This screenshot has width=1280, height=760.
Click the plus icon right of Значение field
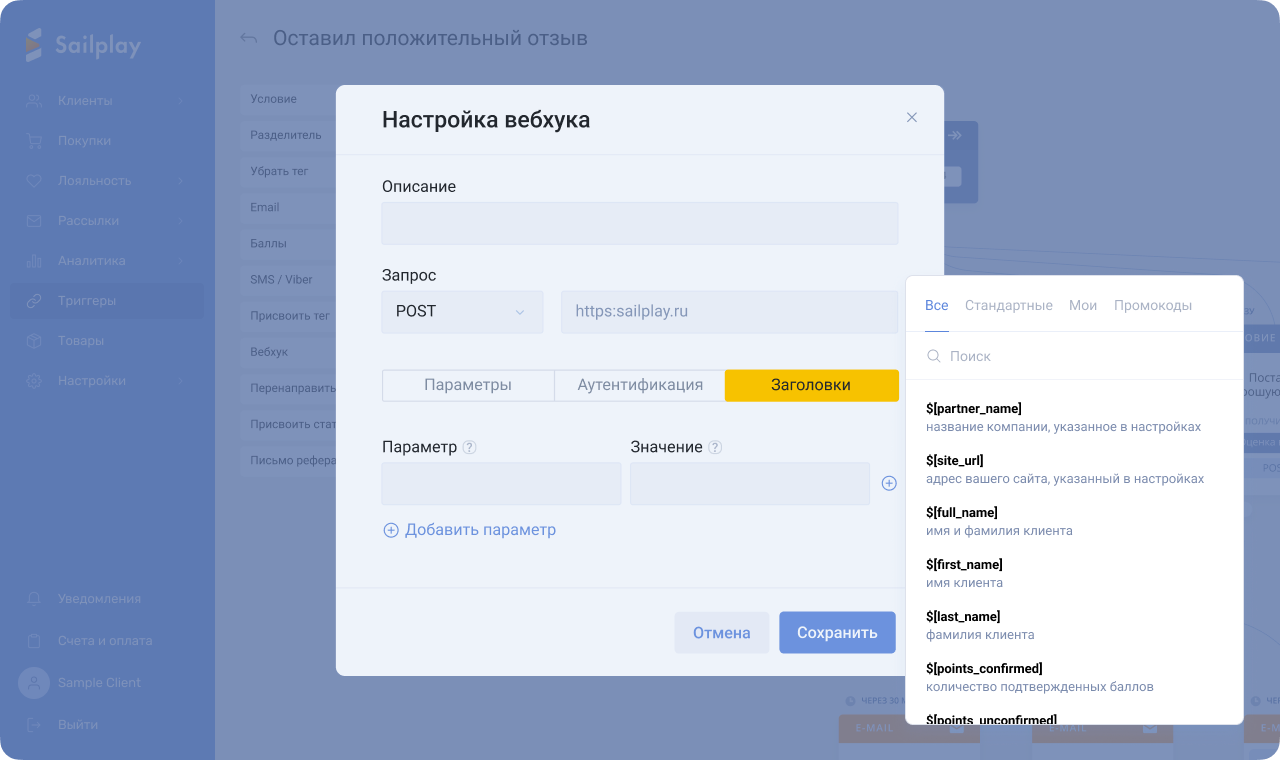point(889,483)
